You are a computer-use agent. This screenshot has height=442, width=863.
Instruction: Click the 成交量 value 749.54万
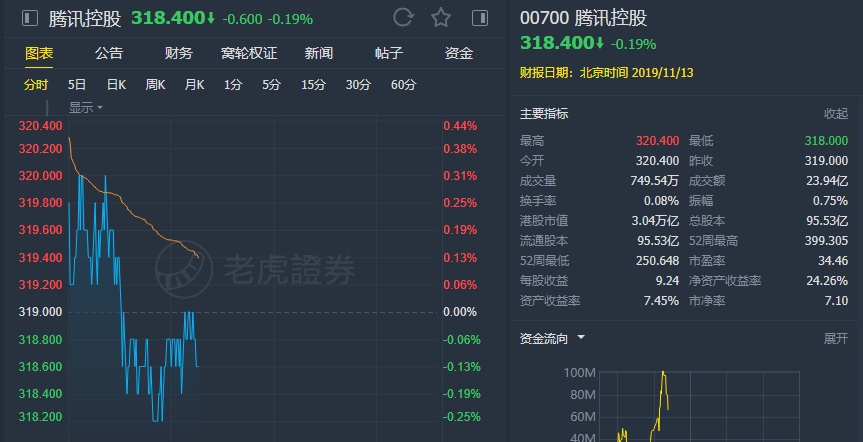[x=655, y=181]
